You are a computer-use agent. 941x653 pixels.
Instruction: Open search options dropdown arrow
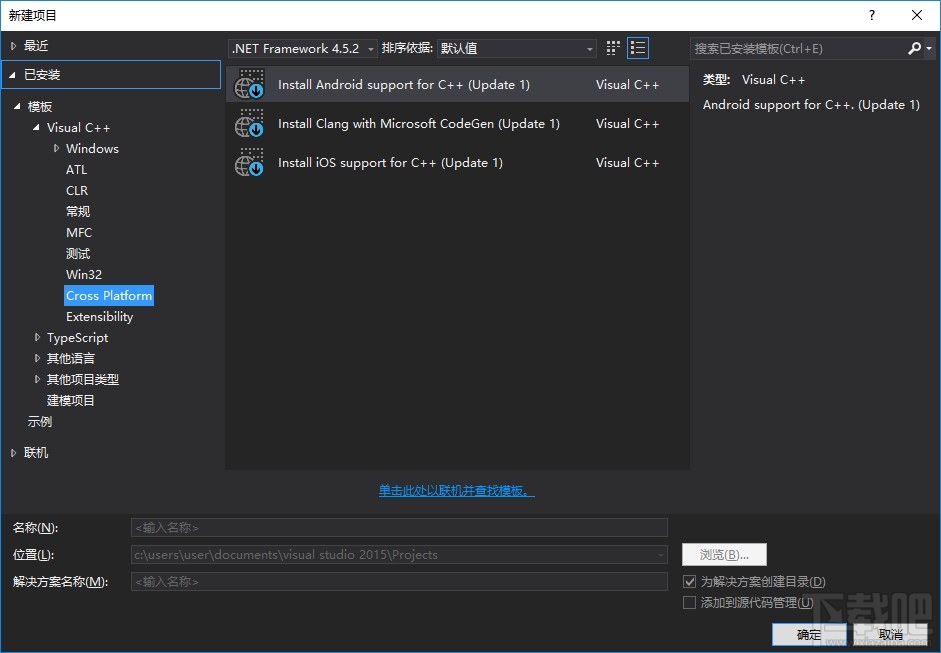coord(930,49)
